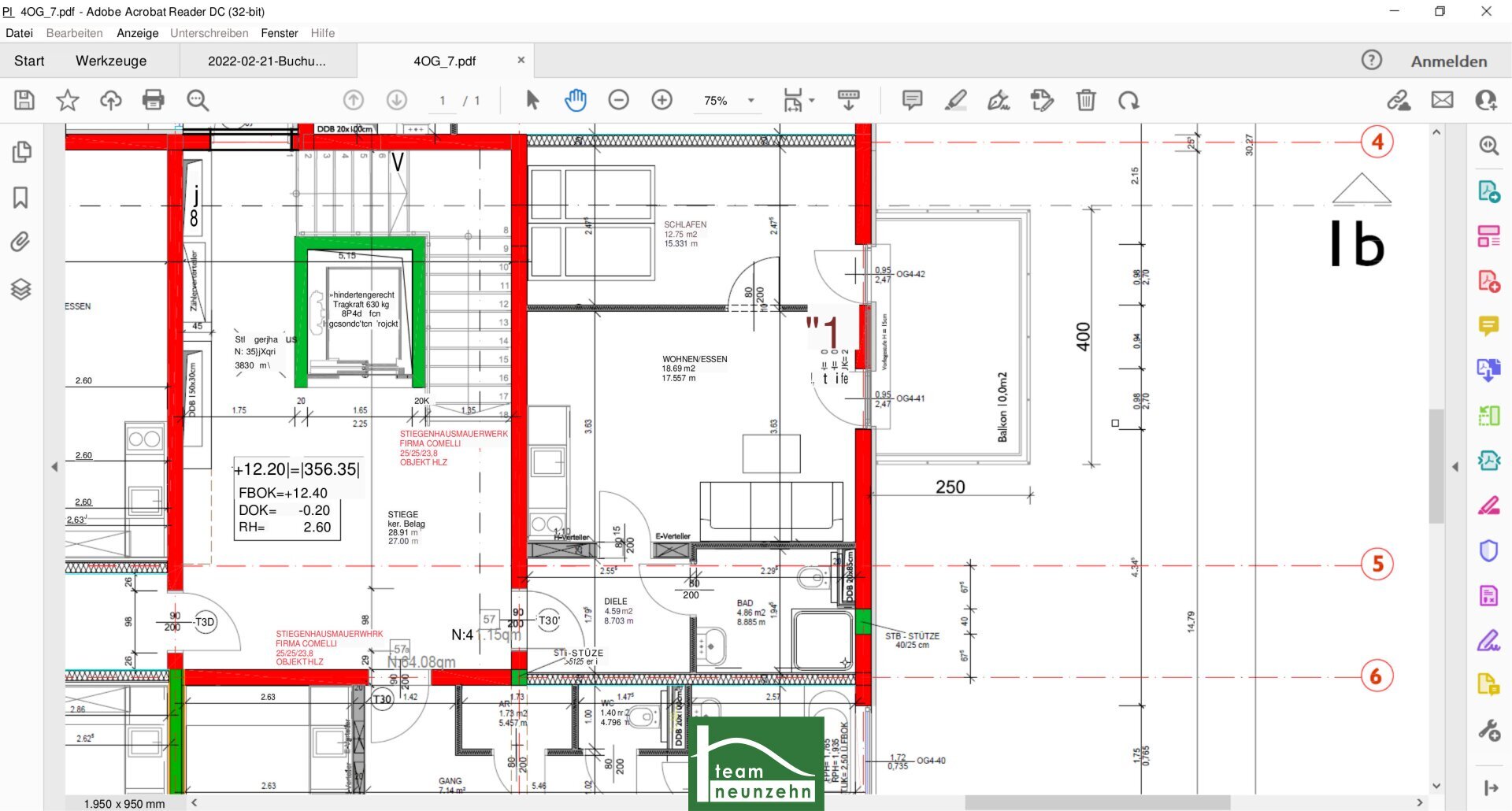Go to the next page arrow
1512x811 pixels.
[397, 100]
